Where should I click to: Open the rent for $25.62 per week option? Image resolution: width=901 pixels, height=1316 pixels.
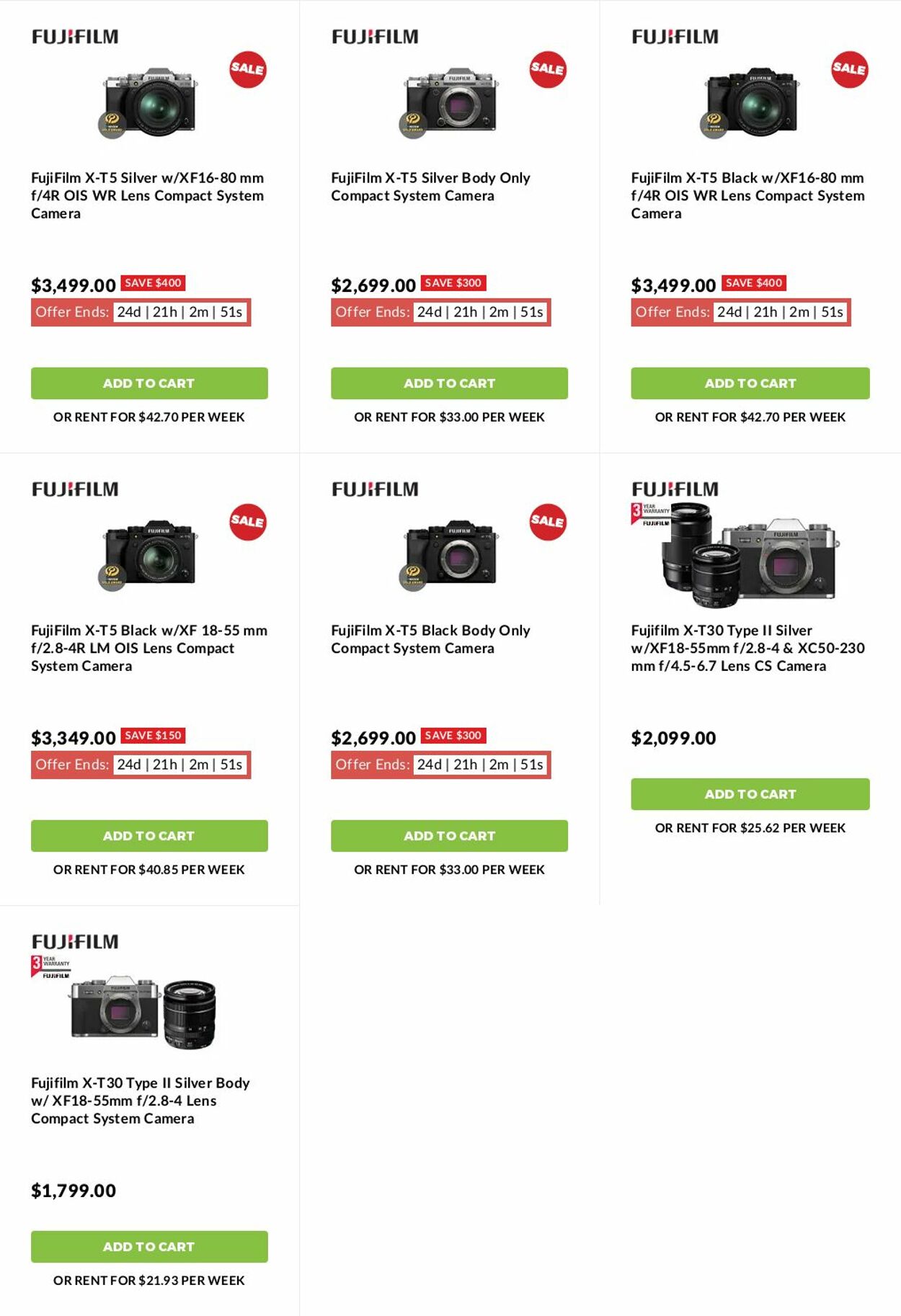(x=750, y=827)
